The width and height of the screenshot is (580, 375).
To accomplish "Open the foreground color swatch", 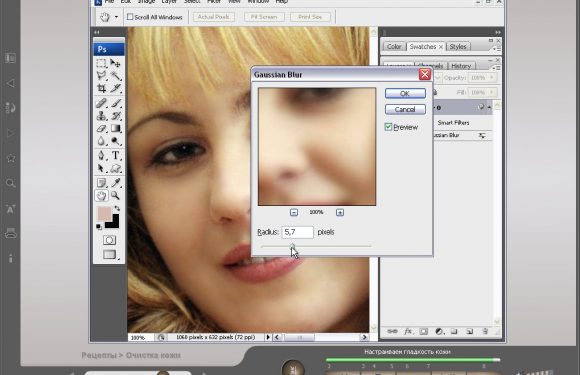I will [104, 214].
